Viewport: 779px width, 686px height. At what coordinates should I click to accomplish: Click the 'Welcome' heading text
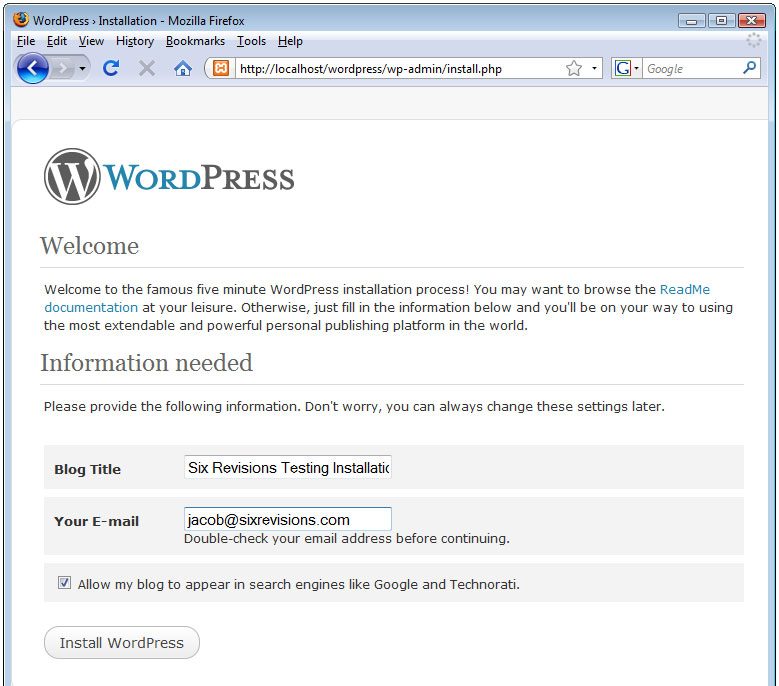tap(89, 245)
